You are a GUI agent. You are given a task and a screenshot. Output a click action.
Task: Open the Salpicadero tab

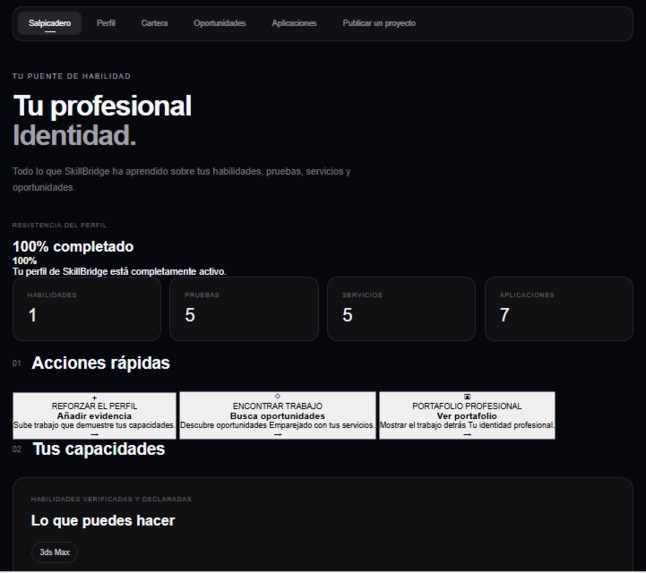(49, 23)
